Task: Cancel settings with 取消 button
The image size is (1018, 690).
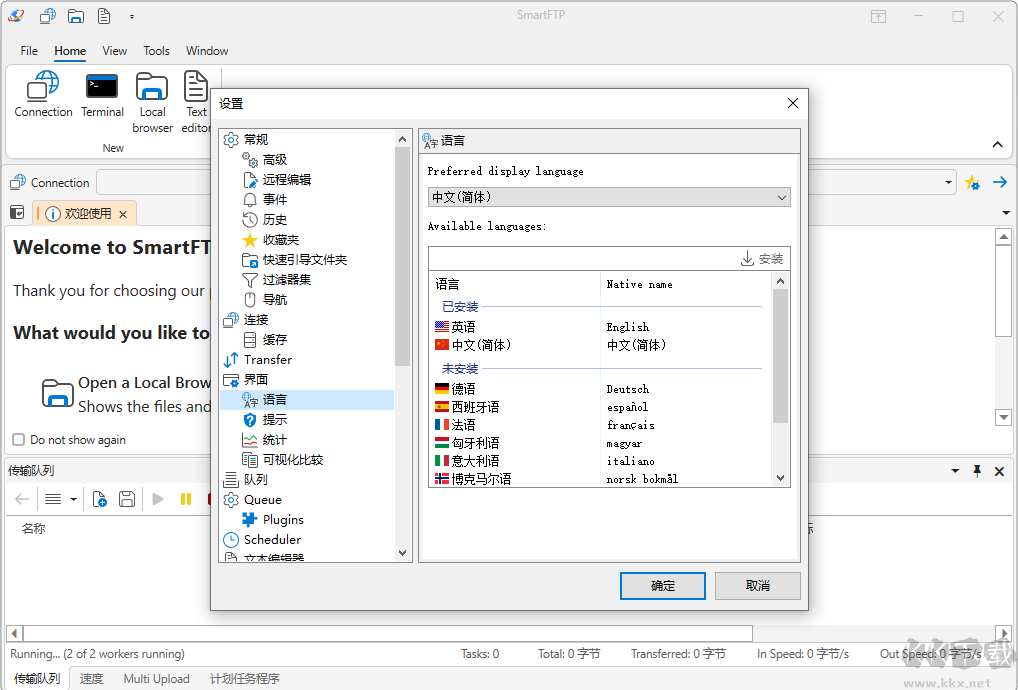Action: pos(758,586)
